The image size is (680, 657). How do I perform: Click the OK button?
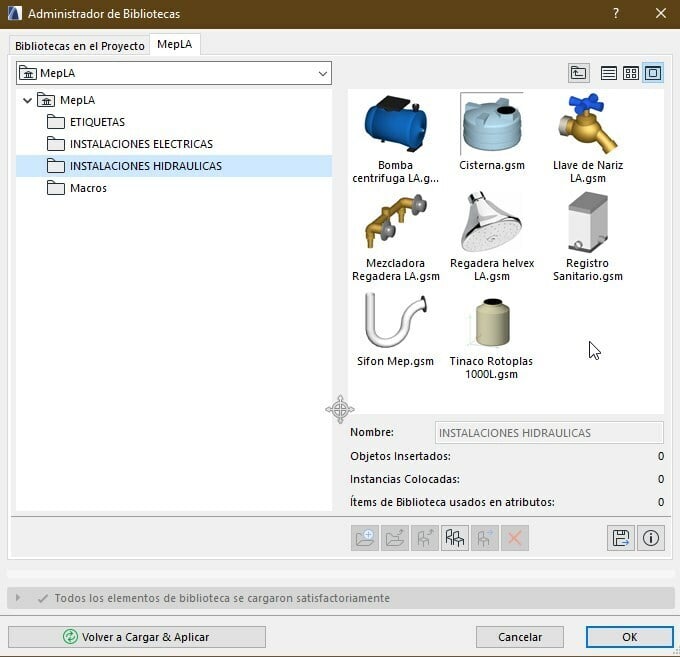[x=630, y=637]
